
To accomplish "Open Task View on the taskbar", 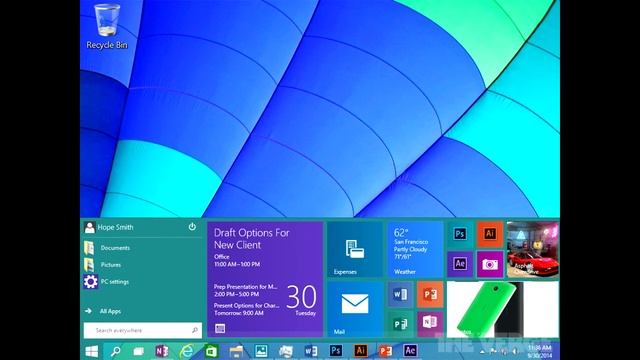I will (x=139, y=351).
